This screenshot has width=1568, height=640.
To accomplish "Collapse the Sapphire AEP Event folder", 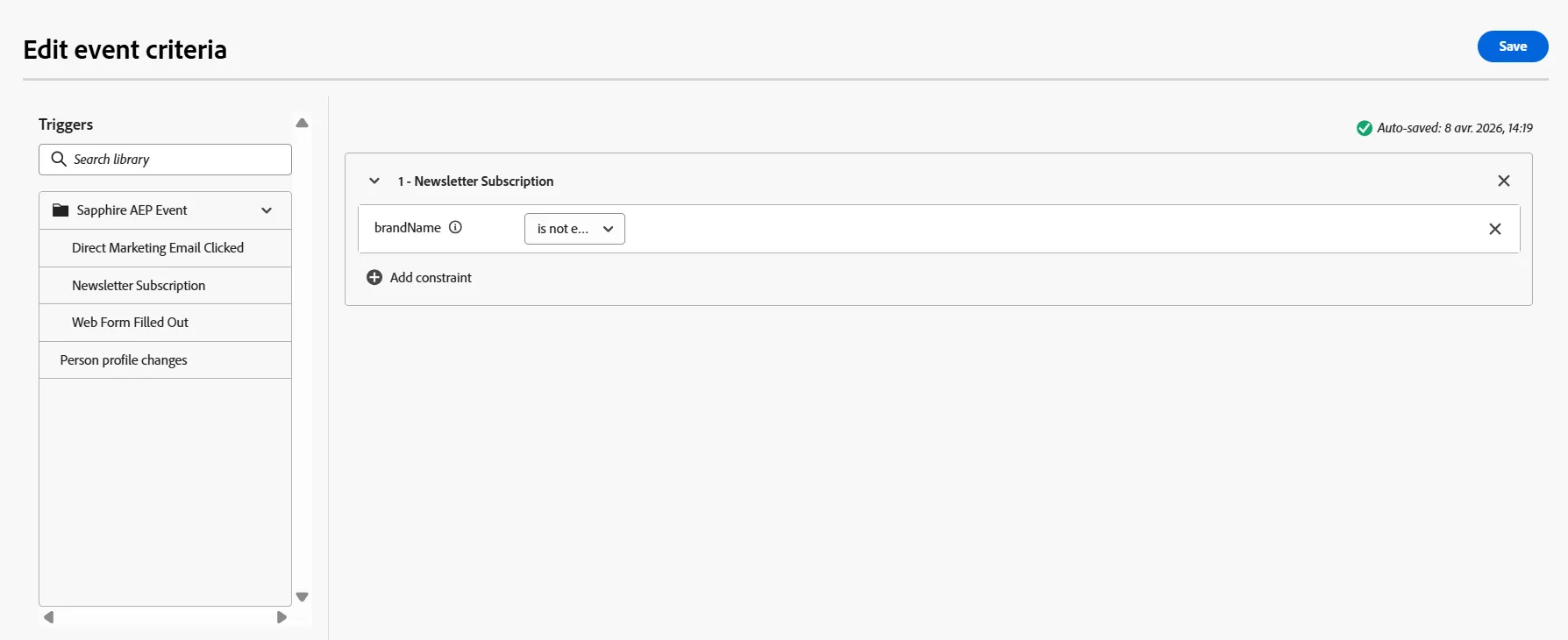I will [x=267, y=210].
